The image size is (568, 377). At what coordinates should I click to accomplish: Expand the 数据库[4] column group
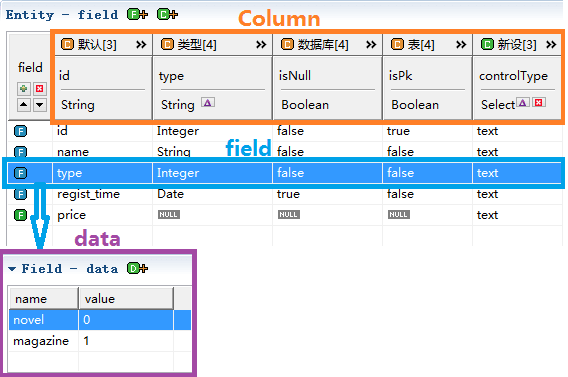[x=371, y=45]
